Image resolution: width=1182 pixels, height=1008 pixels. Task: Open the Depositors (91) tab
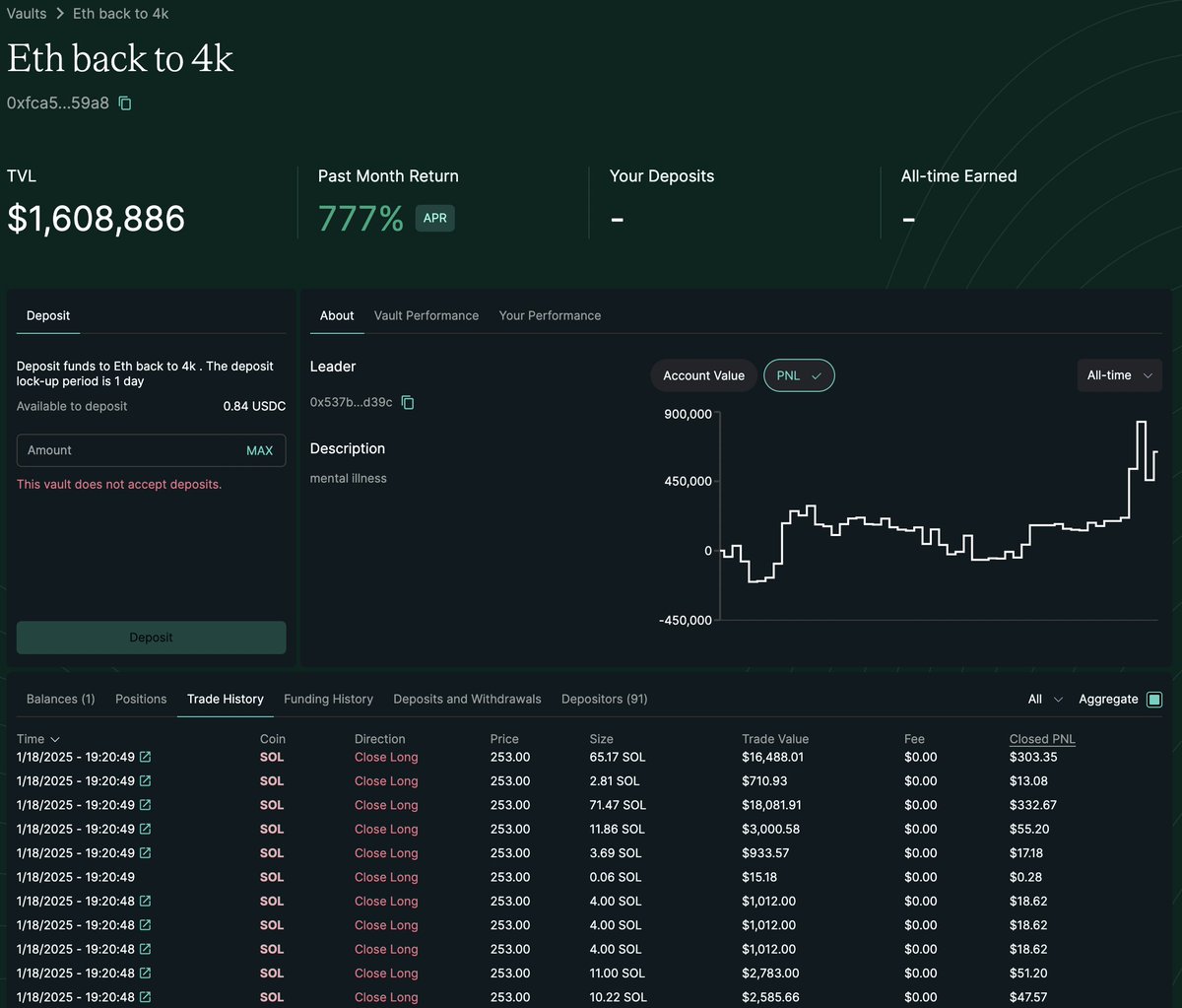click(605, 699)
